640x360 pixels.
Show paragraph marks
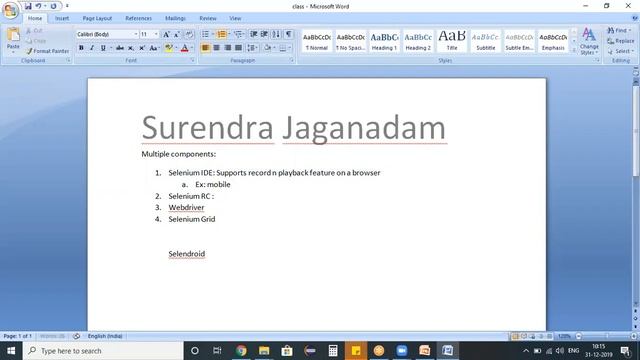289,35
